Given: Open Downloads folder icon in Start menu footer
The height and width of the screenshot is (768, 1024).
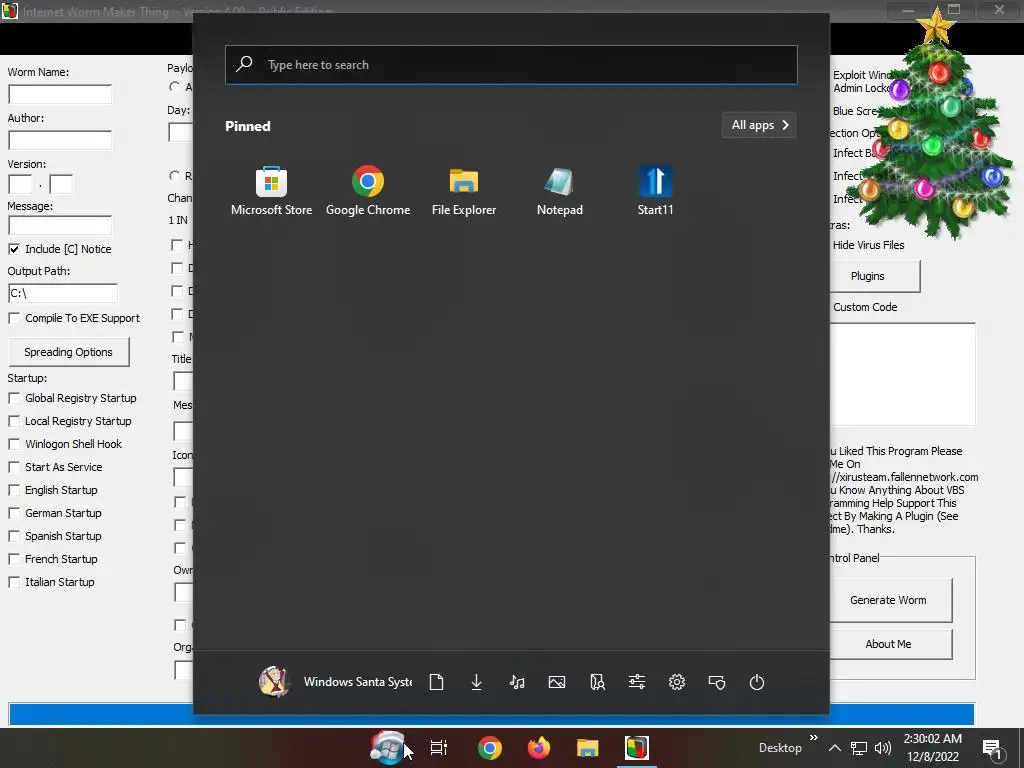Looking at the screenshot, I should pos(477,682).
